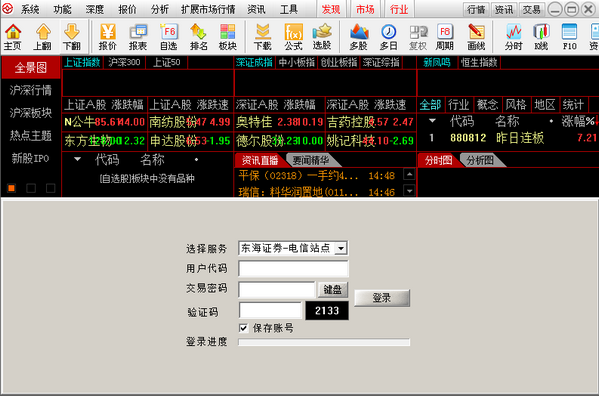Viewport: 599px width, 396px height.
Task: Open the 报价 menu in the menu bar
Action: click(x=127, y=9)
